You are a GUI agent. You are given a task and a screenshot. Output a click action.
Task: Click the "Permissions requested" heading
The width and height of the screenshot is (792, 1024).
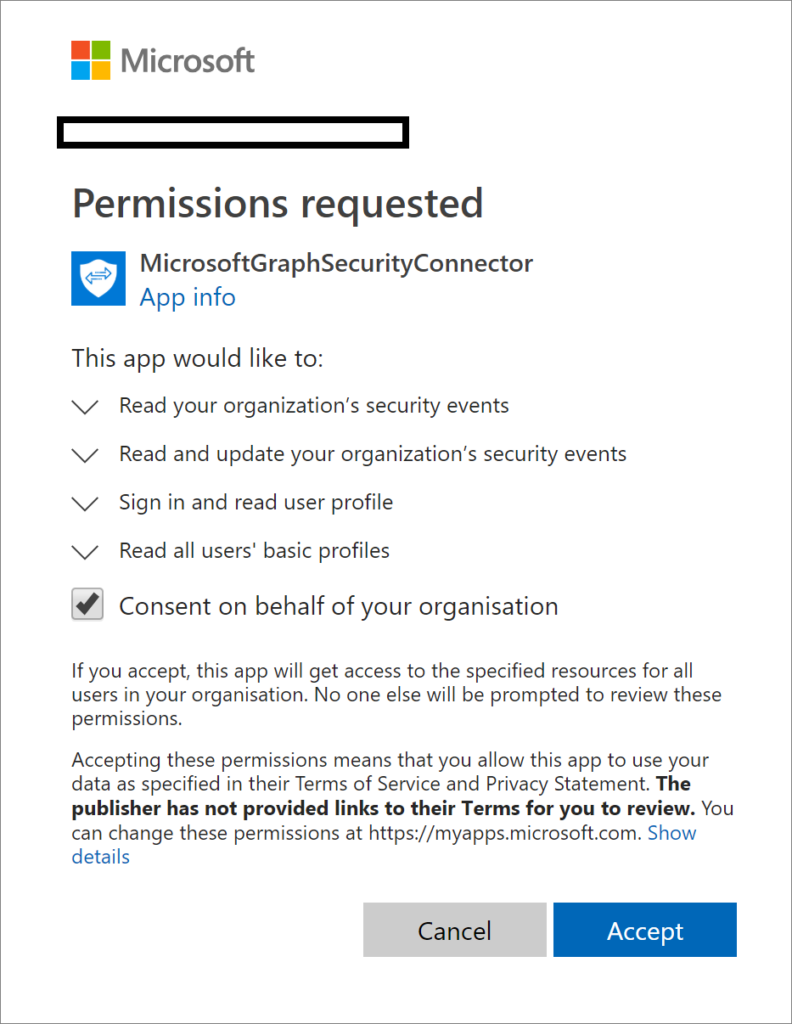[x=276, y=203]
